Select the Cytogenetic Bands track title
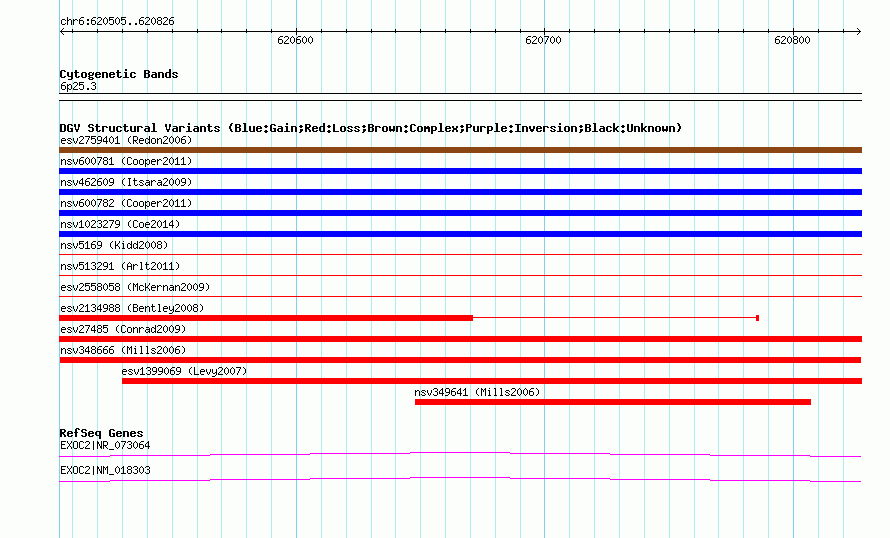890x538 pixels. [119, 74]
